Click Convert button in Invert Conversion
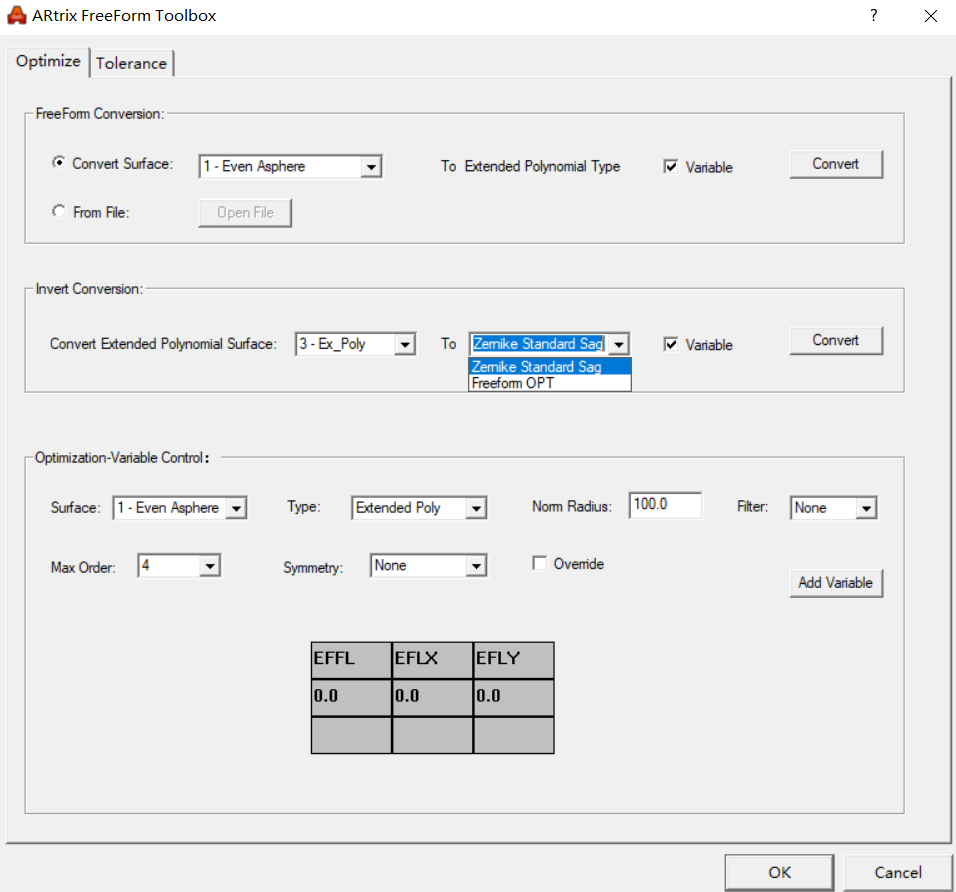The height and width of the screenshot is (892, 956). tap(835, 340)
